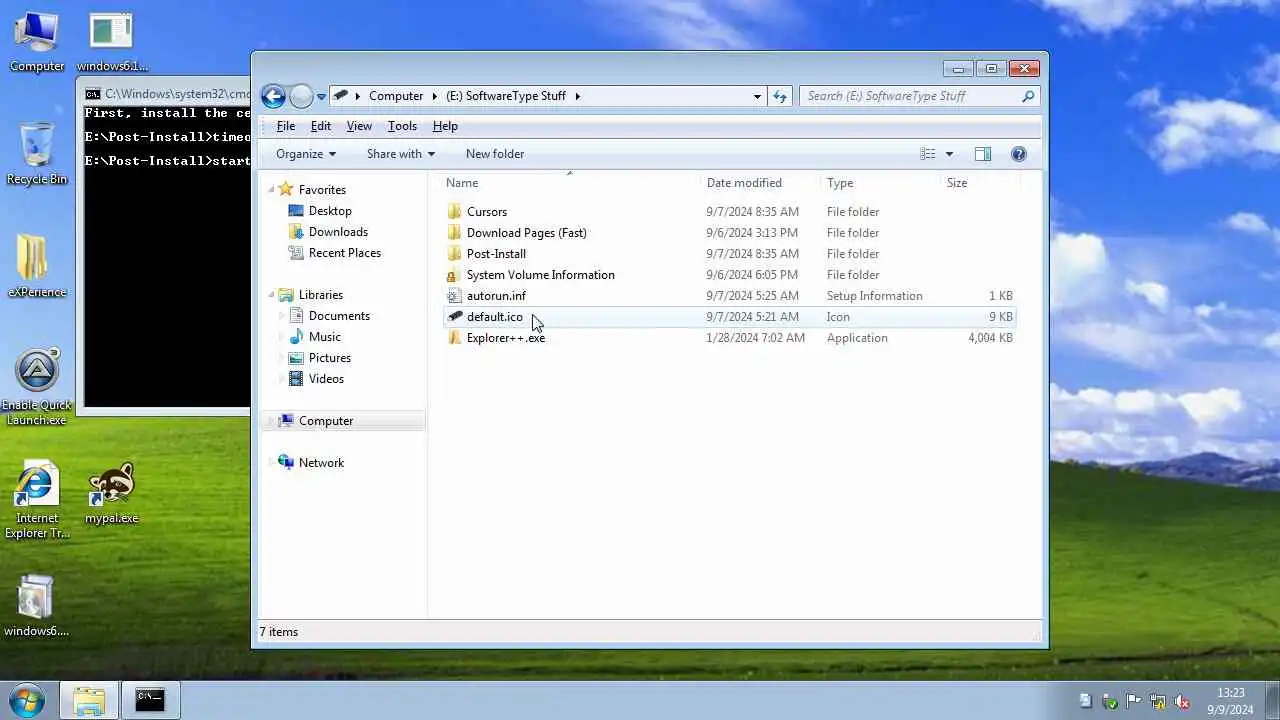Select the autorun.inf file icon
This screenshot has width=1280, height=720.
(x=454, y=296)
